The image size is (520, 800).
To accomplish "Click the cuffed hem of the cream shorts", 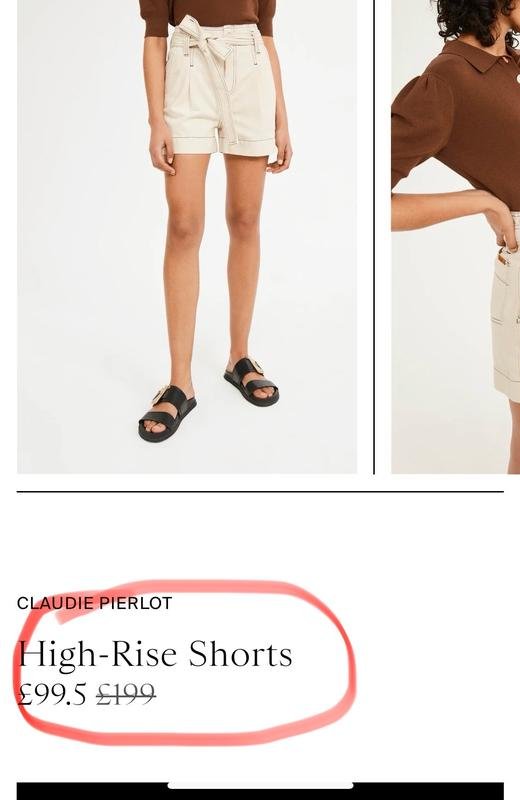I will [219, 146].
